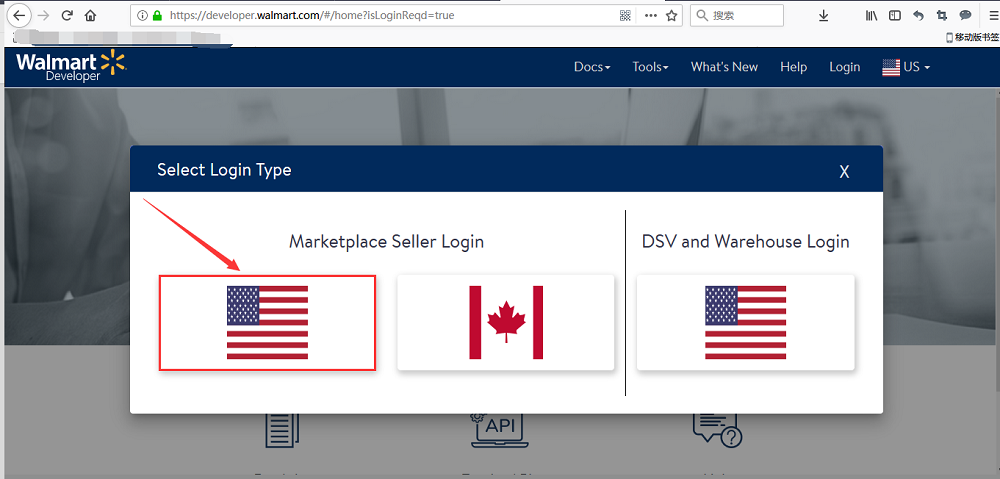The height and width of the screenshot is (479, 1000).
Task: Expand the US country selector dropdown
Action: (x=906, y=67)
